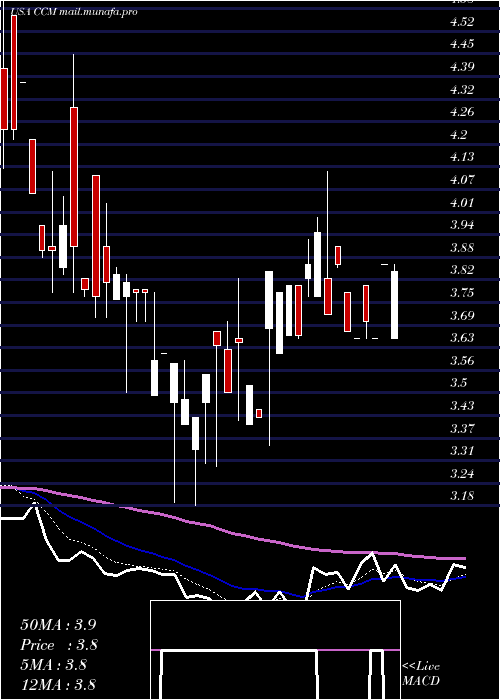Image resolution: width=500 pixels, height=700 pixels.
Task: Click the 3.88 price axis label
Action: pyautogui.click(x=462, y=248)
